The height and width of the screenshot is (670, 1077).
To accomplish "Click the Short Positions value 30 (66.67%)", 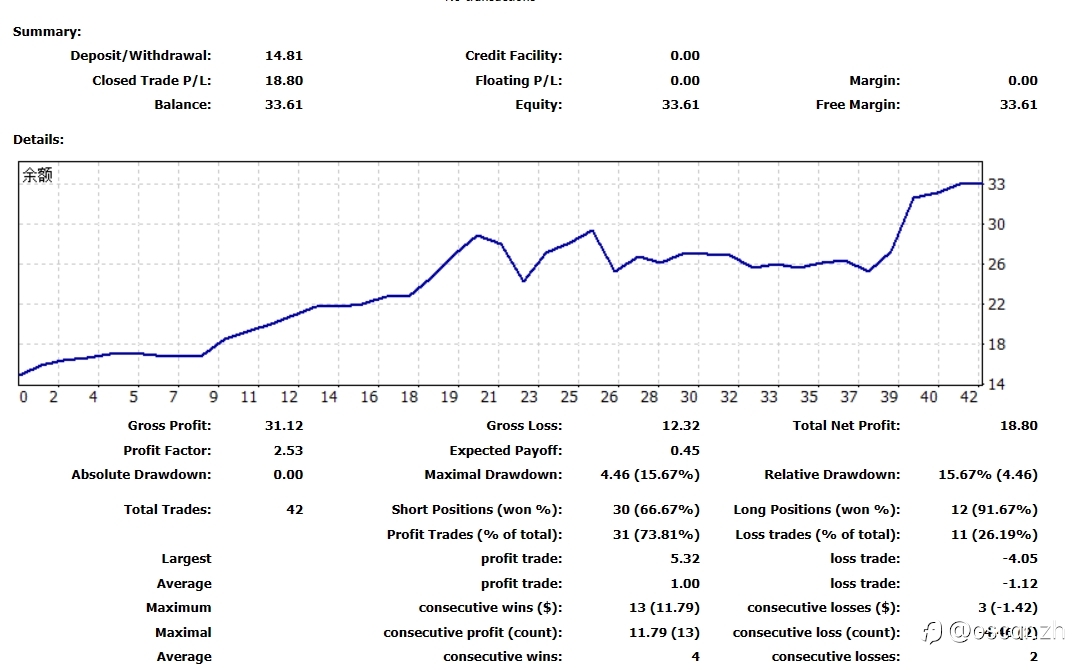I will click(656, 510).
